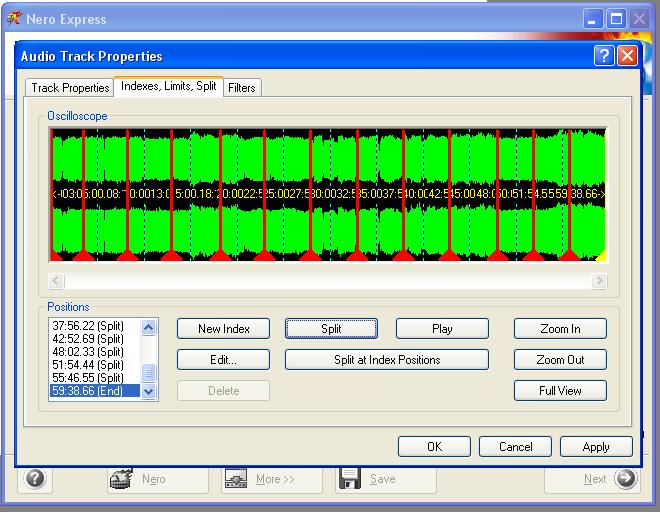This screenshot has width=660, height=512.
Task: Click the last red split marker near 55:46
Action: pyautogui.click(x=569, y=255)
